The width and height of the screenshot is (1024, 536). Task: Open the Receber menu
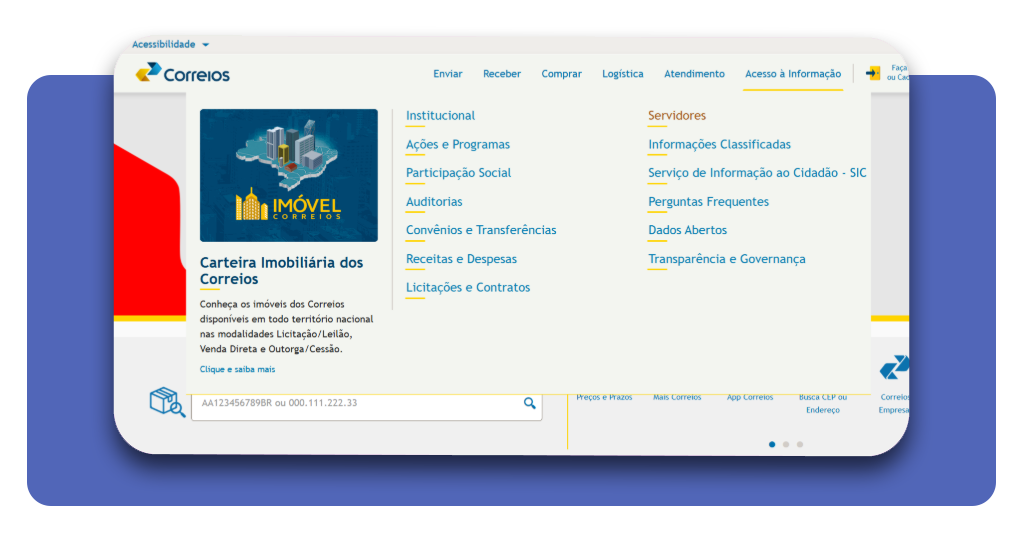pos(502,74)
